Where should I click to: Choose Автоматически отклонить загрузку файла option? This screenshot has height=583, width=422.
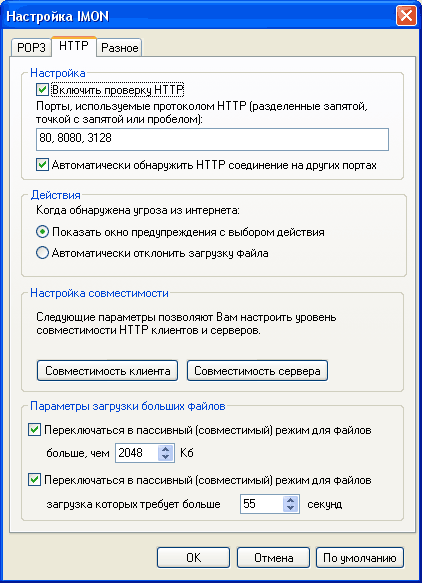[x=42, y=253]
